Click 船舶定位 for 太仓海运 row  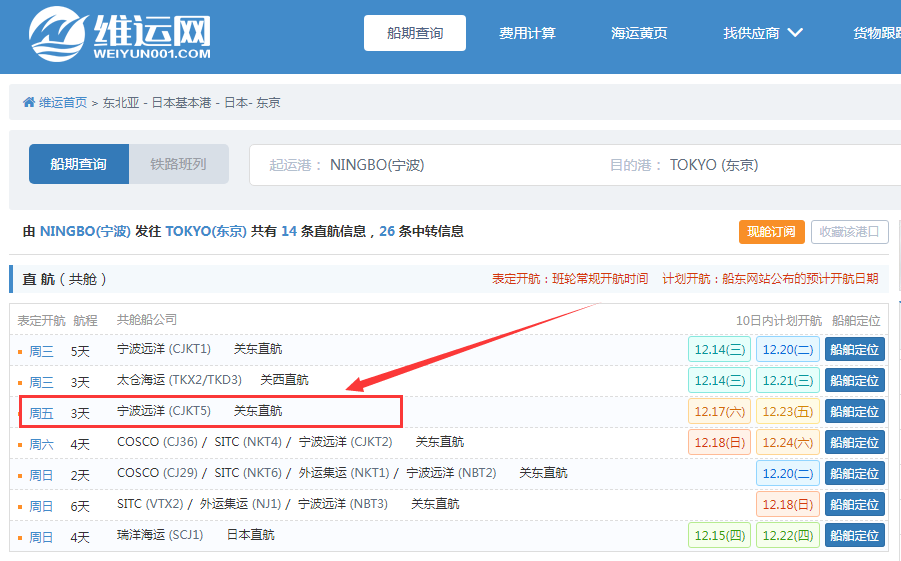(854, 380)
